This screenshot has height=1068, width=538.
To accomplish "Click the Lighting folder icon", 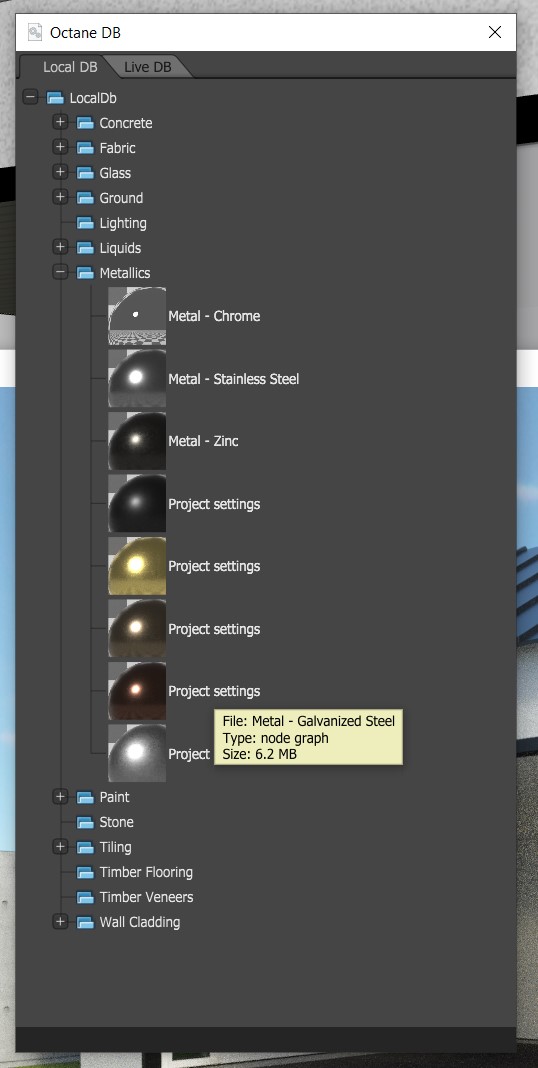I will 85,223.
